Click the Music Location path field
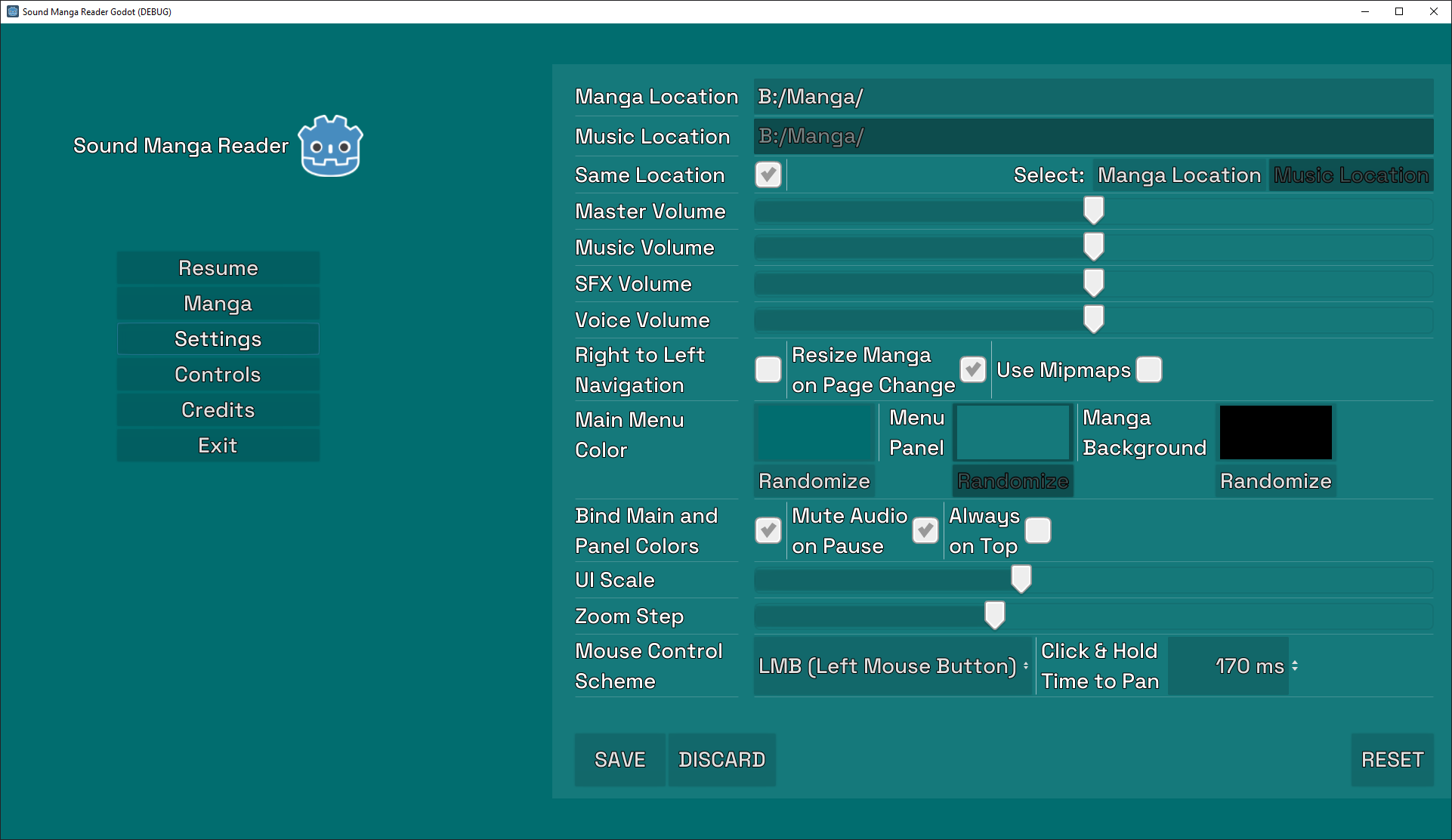Screen dimensions: 1452x840 (x=1093, y=136)
